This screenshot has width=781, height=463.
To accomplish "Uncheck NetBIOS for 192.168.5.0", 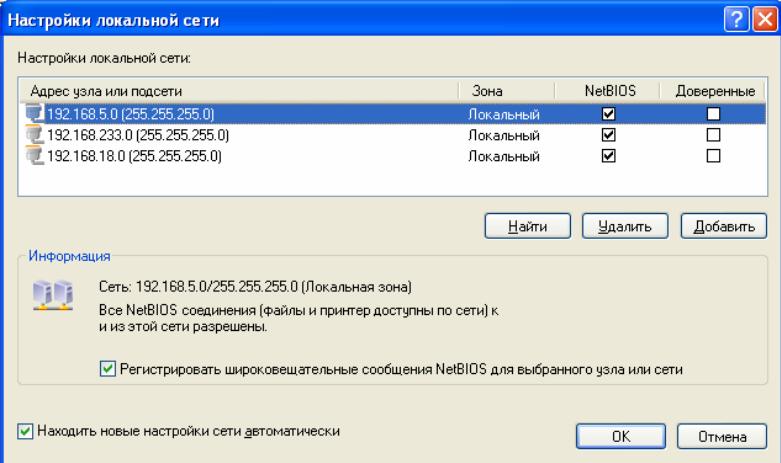I will tap(609, 114).
